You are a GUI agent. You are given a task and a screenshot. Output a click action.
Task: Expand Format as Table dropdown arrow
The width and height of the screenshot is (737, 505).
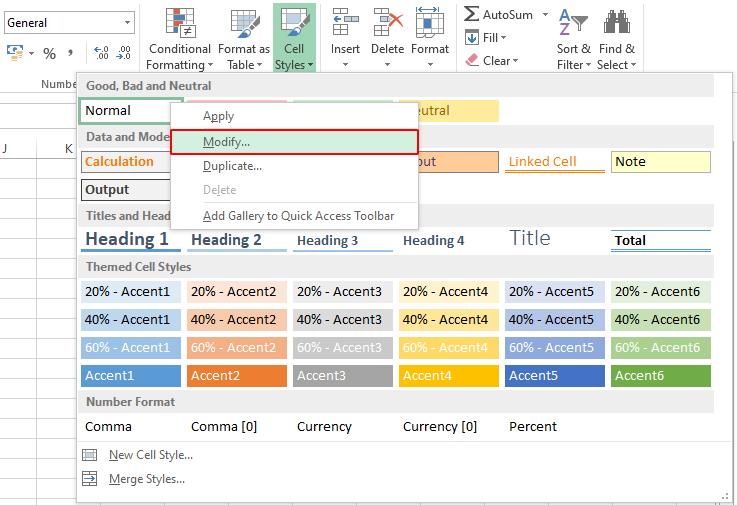coord(259,65)
